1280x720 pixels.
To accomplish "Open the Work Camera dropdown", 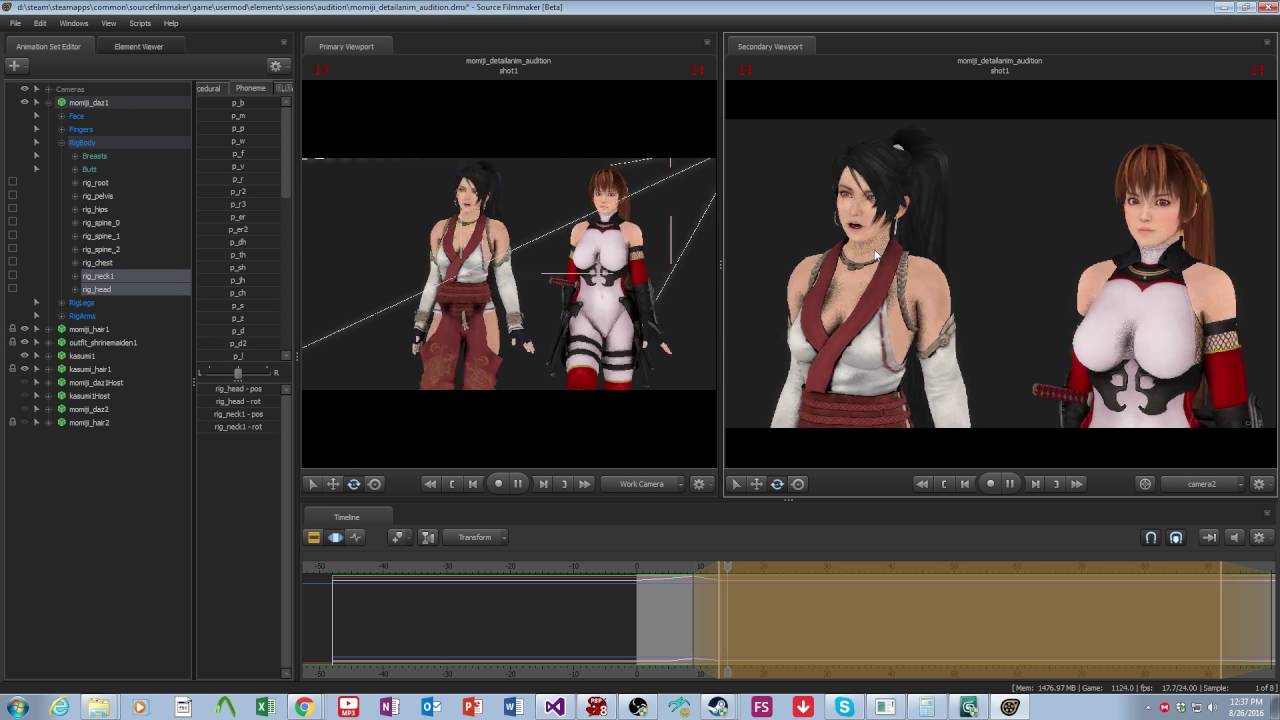I will coord(645,484).
